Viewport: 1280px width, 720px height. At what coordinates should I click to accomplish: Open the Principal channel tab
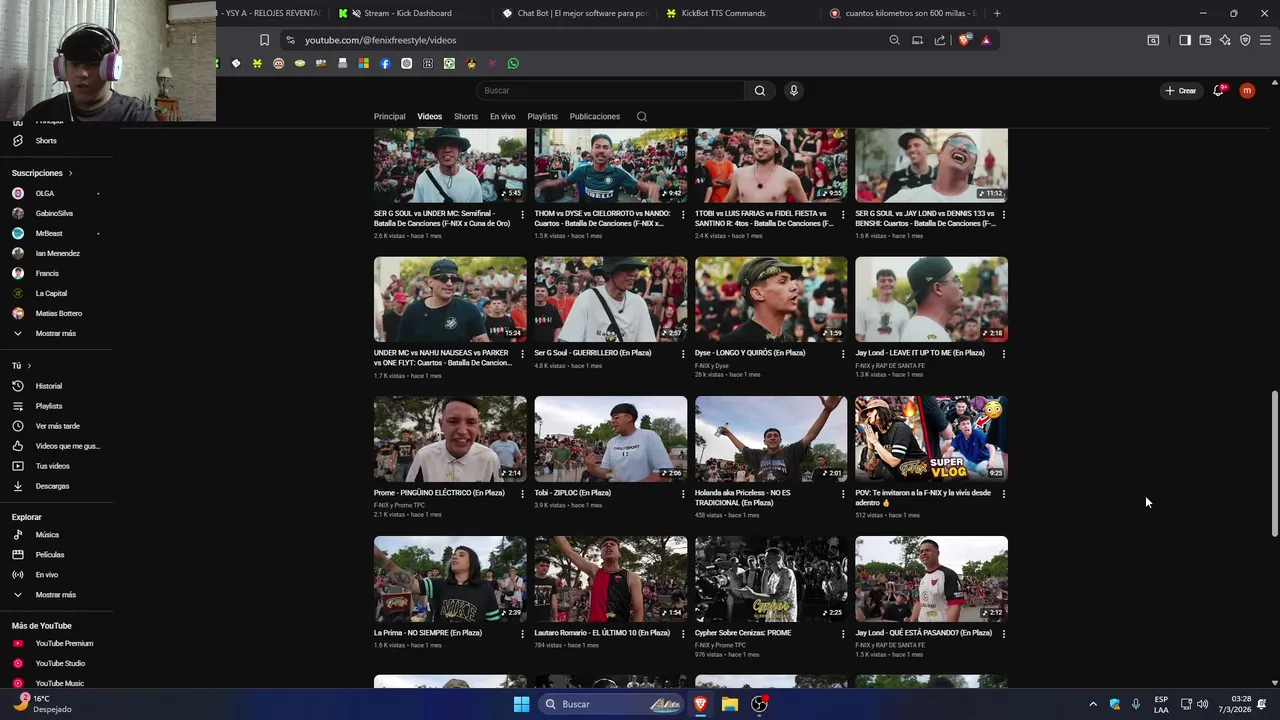(x=390, y=117)
